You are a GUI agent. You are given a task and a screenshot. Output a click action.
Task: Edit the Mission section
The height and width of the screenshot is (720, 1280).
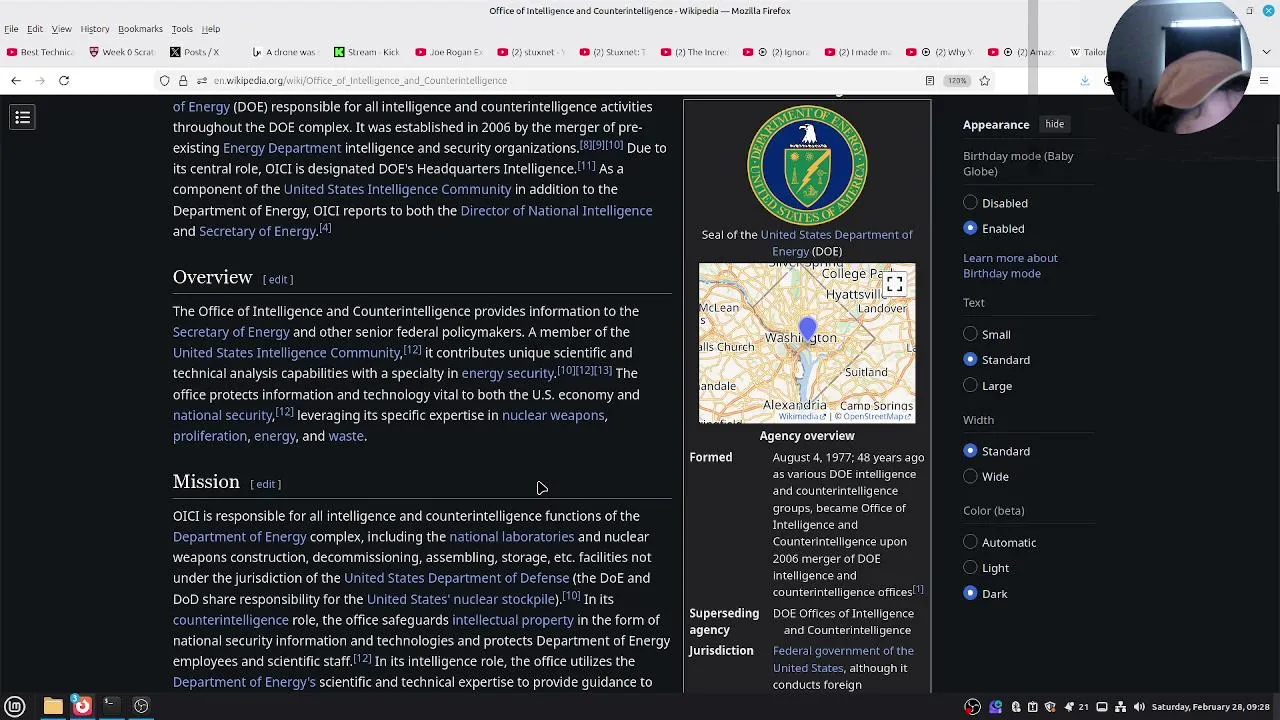click(x=265, y=484)
